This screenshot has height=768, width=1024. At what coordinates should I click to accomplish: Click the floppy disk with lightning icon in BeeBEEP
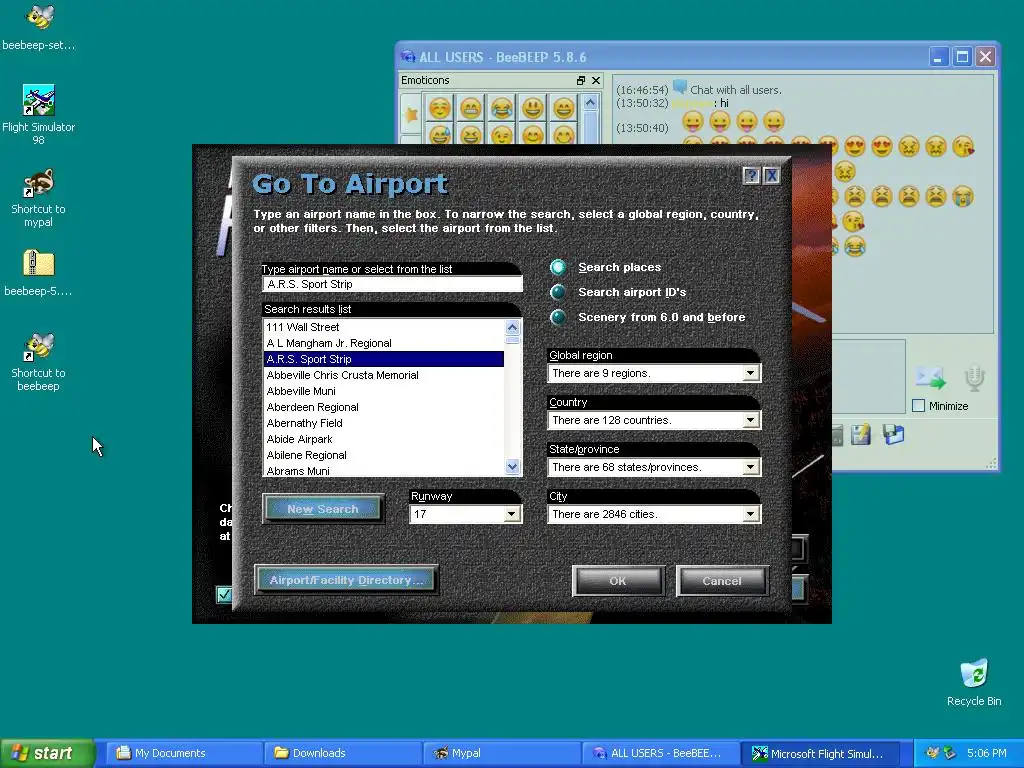pyautogui.click(x=861, y=434)
